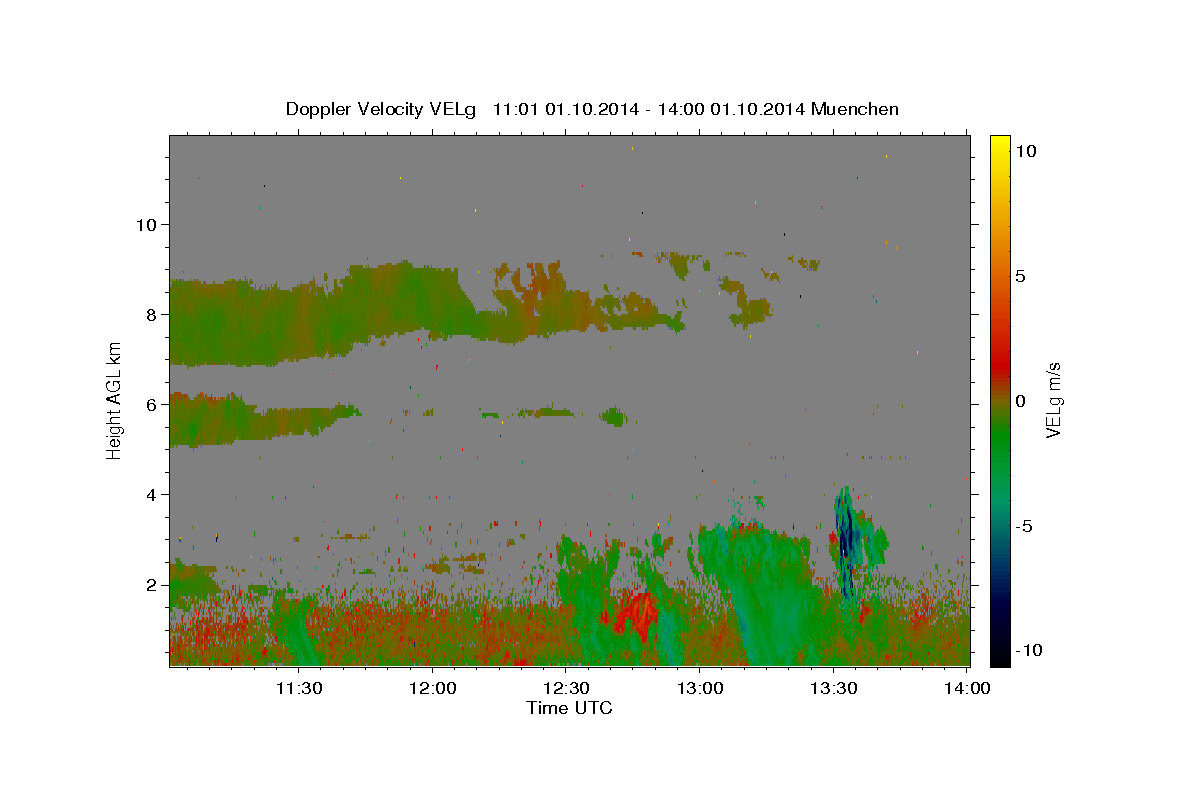
Task: Select the 14:00 time tick label
Action: [x=969, y=689]
